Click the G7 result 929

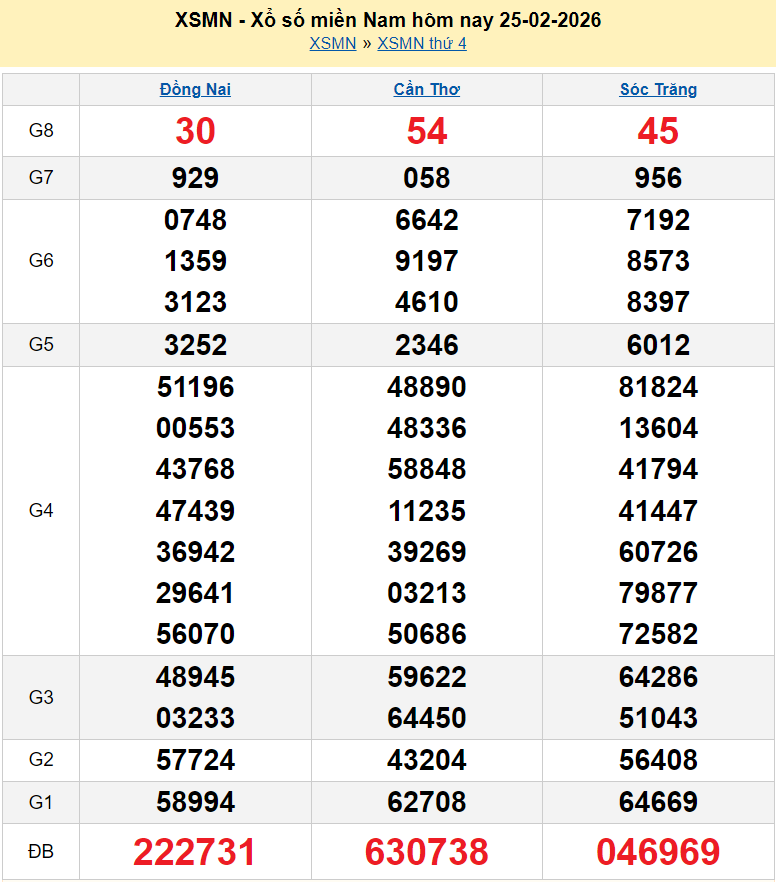pos(195,178)
